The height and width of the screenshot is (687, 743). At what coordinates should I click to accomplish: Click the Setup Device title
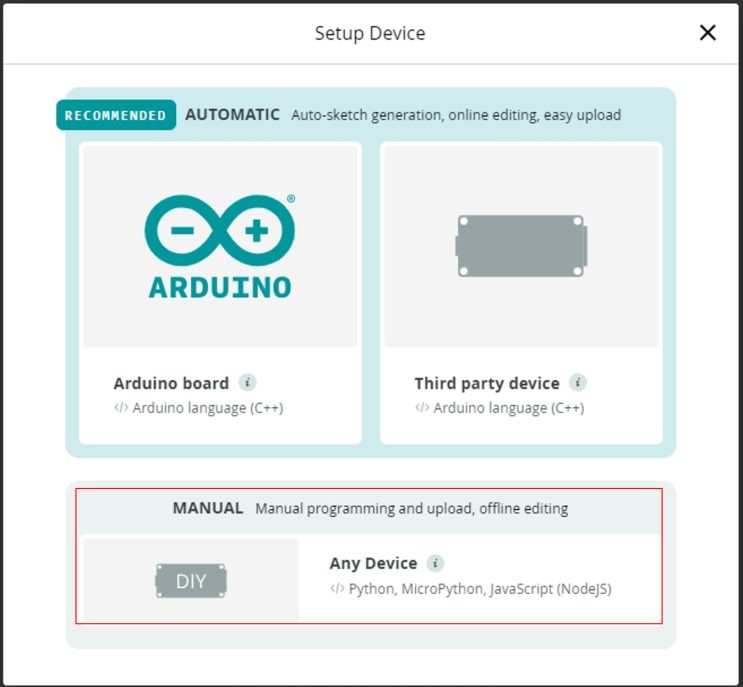pyautogui.click(x=370, y=33)
